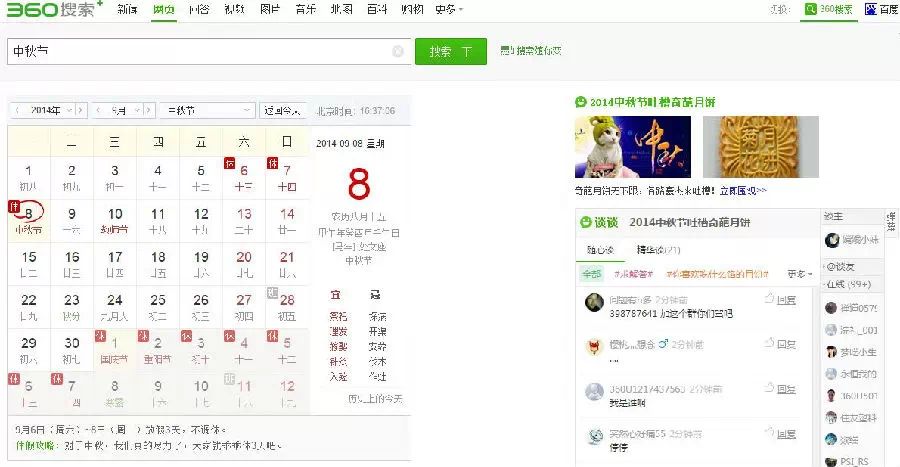
Task: Clear the search box with the X icon
Action: 397,52
